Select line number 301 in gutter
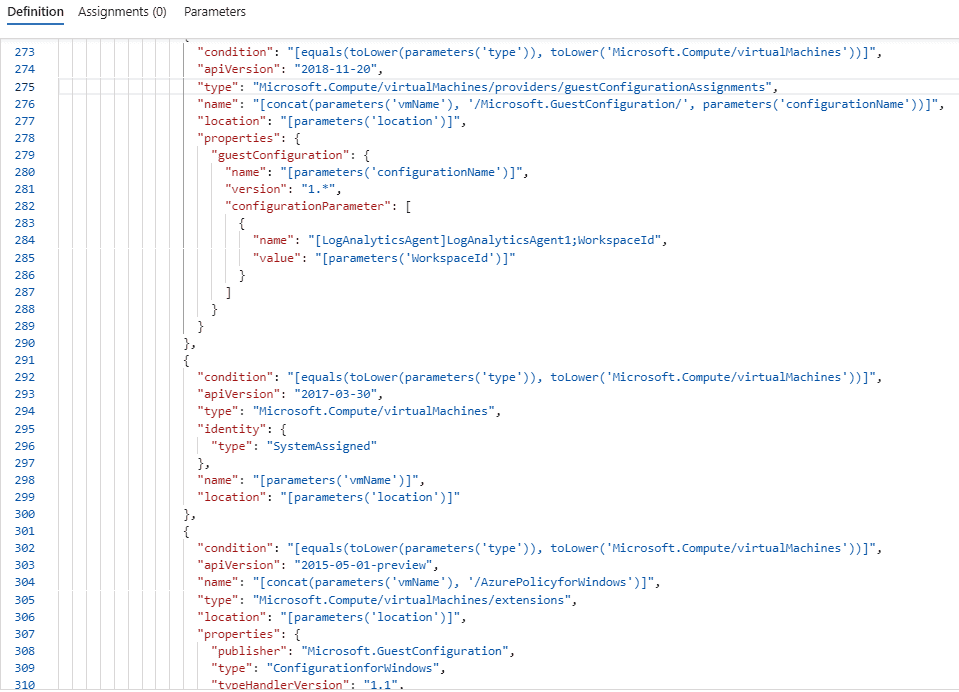The height and width of the screenshot is (692, 959). (x=25, y=531)
